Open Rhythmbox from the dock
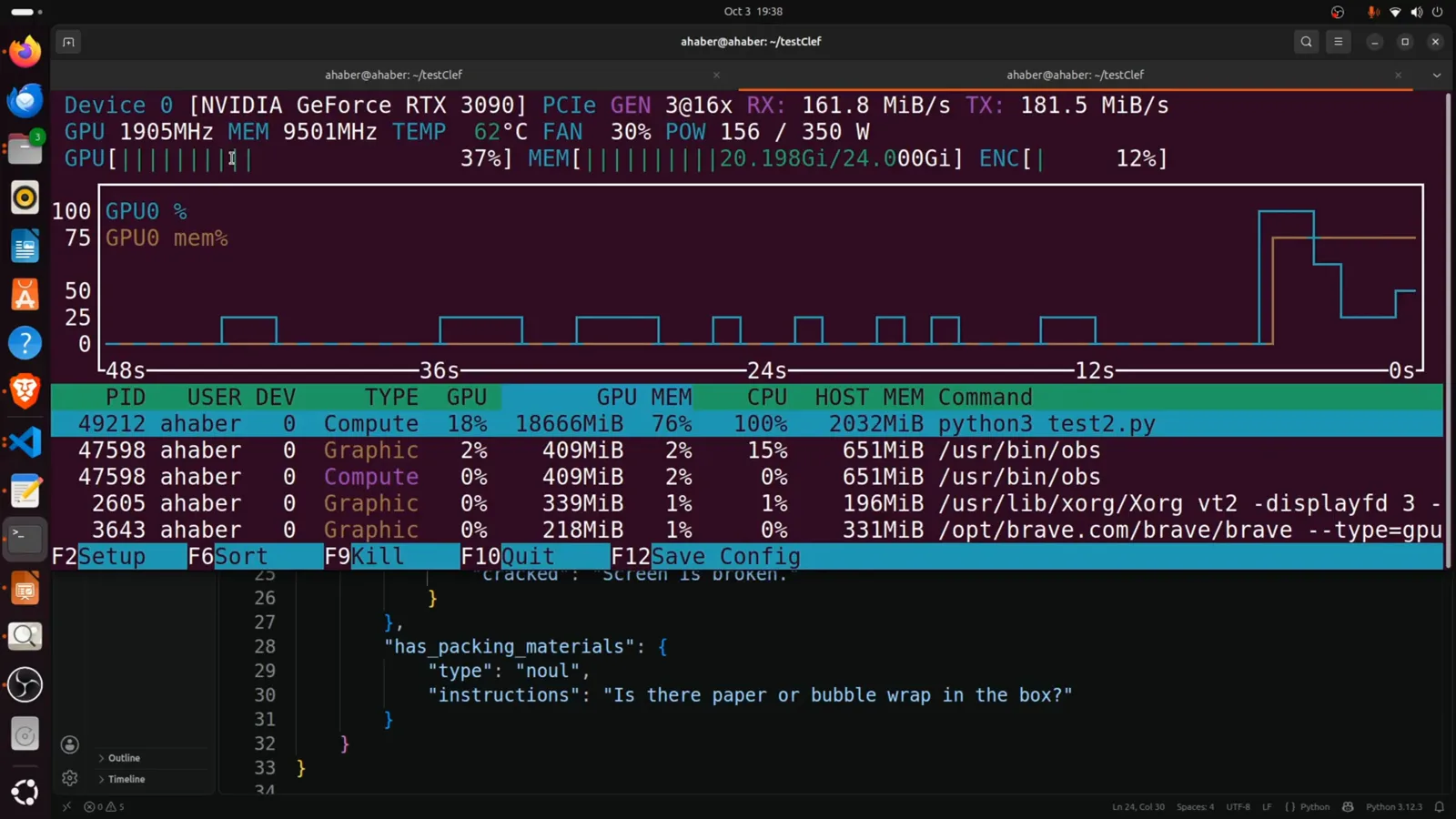1456x819 pixels. (x=25, y=197)
